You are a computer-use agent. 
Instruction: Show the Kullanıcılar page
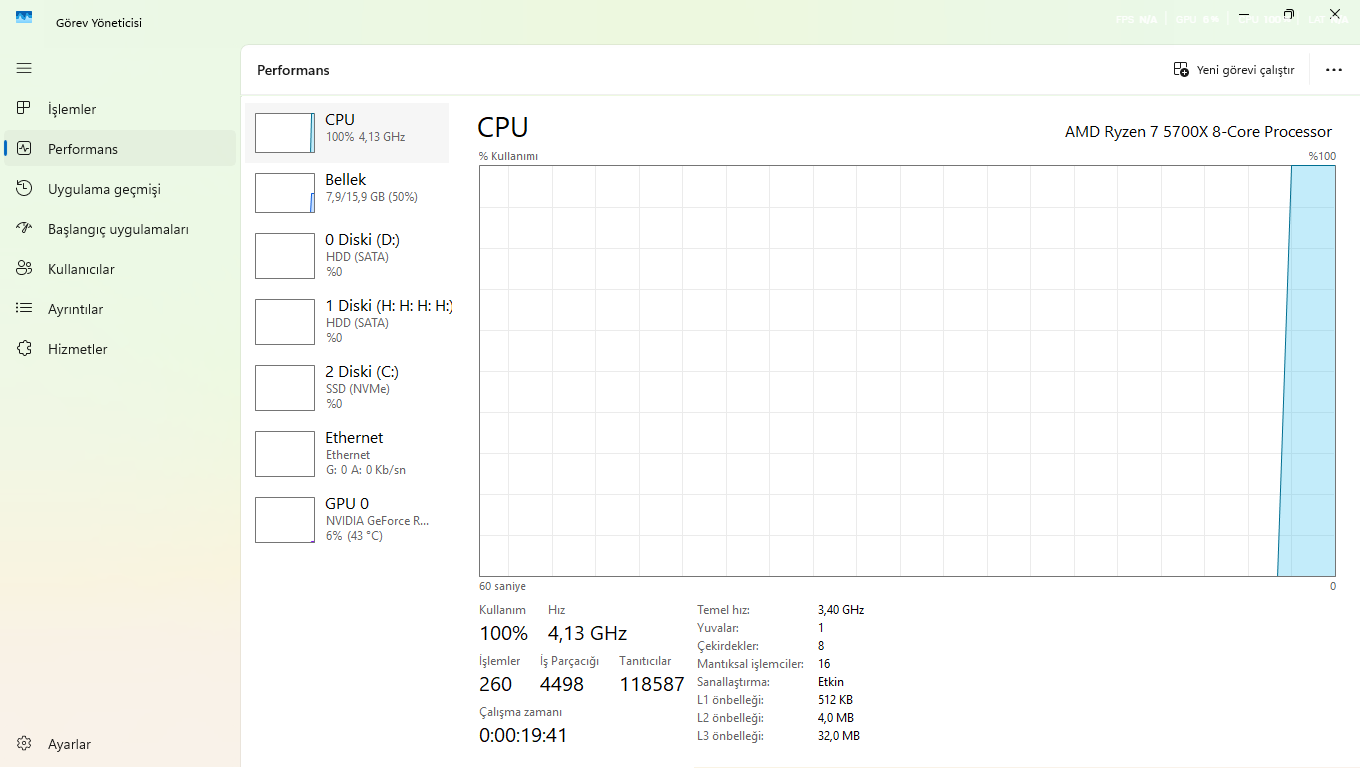coord(120,269)
